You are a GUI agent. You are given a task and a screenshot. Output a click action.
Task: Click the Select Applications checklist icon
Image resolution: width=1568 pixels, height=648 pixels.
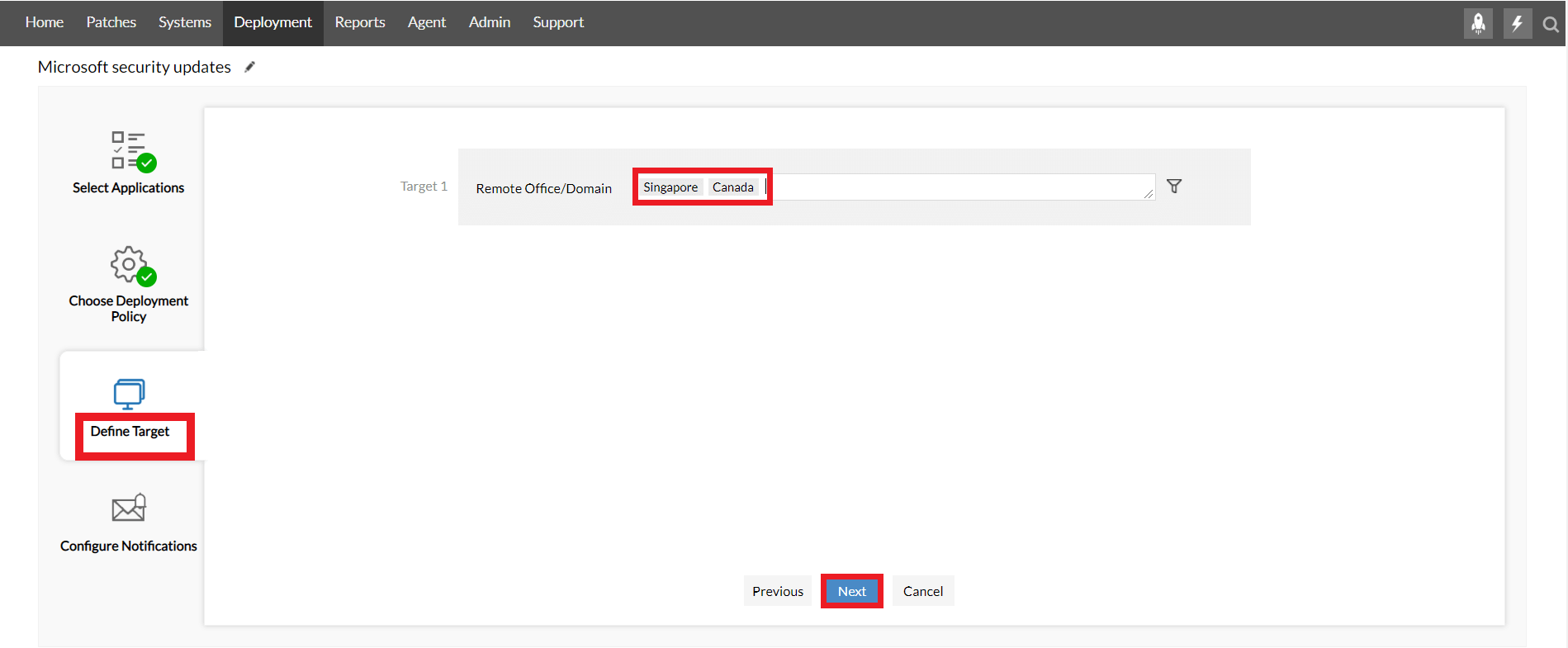coord(134,151)
